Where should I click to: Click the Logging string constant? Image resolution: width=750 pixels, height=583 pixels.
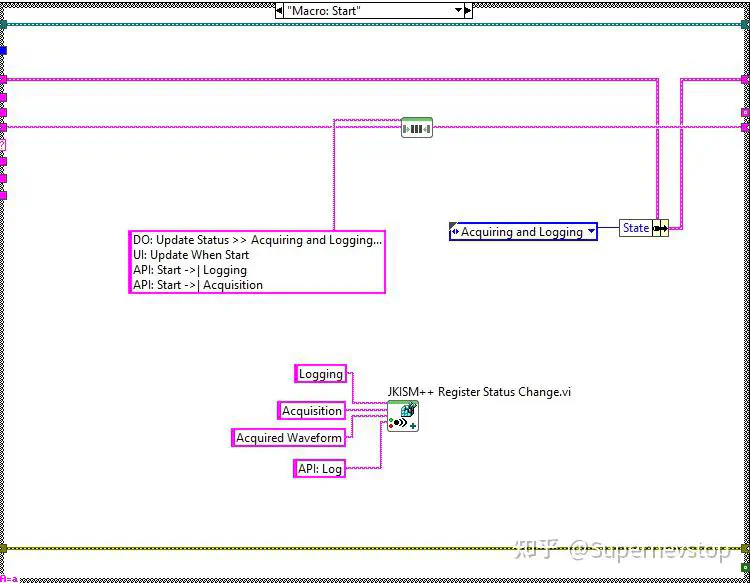pyautogui.click(x=320, y=374)
